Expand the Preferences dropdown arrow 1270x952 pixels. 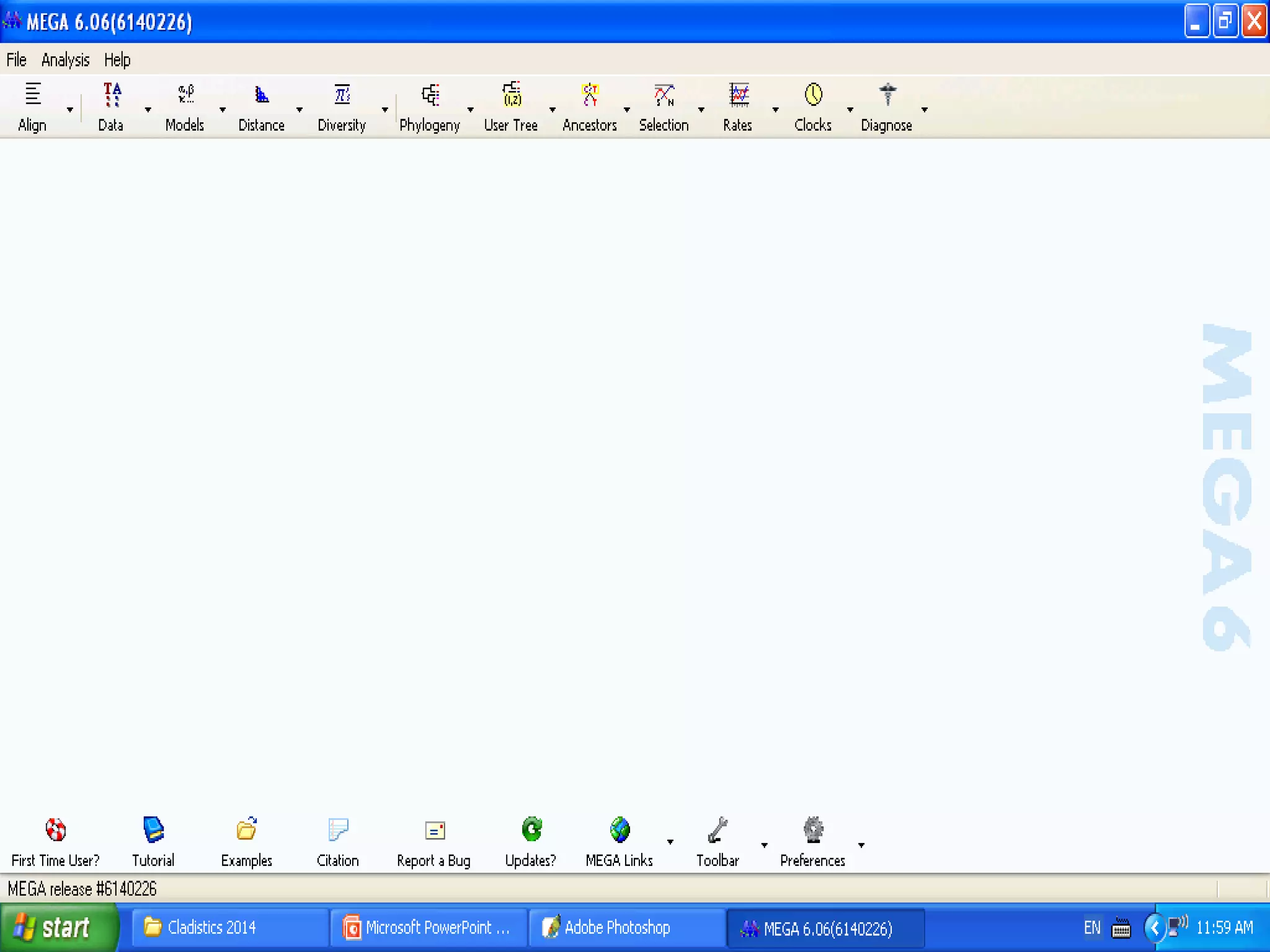pyautogui.click(x=861, y=845)
